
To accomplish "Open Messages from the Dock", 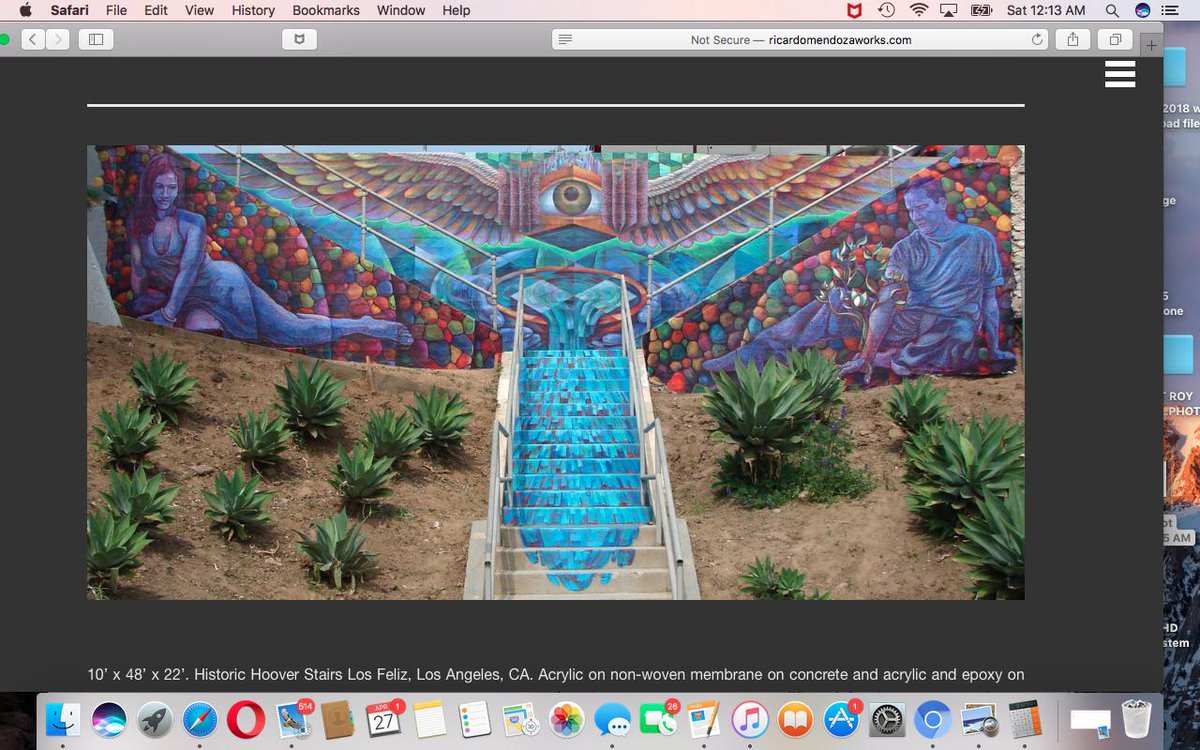I will 613,719.
